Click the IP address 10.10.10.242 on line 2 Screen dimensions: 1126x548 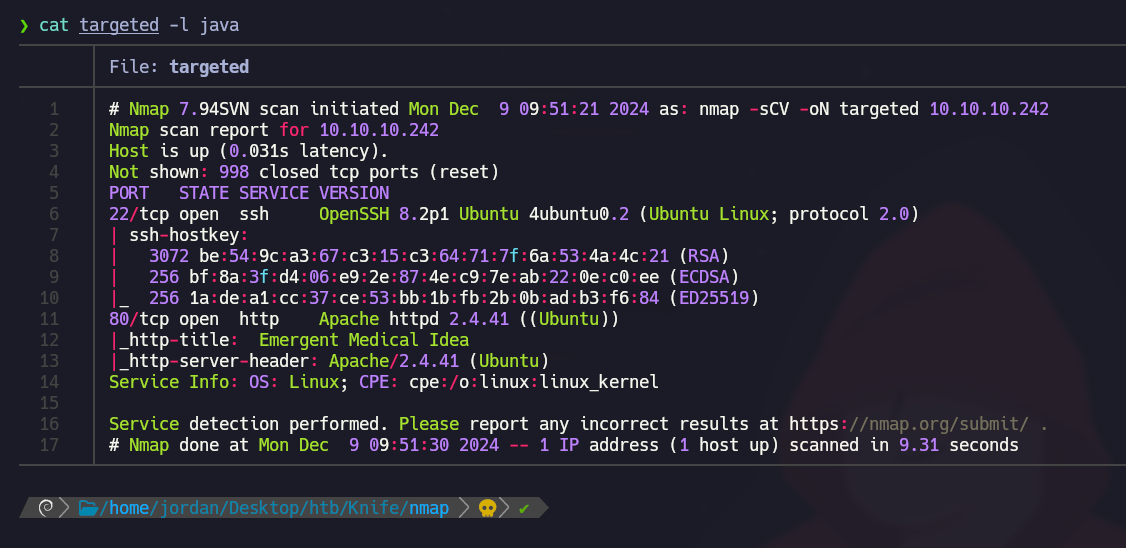tap(379, 130)
